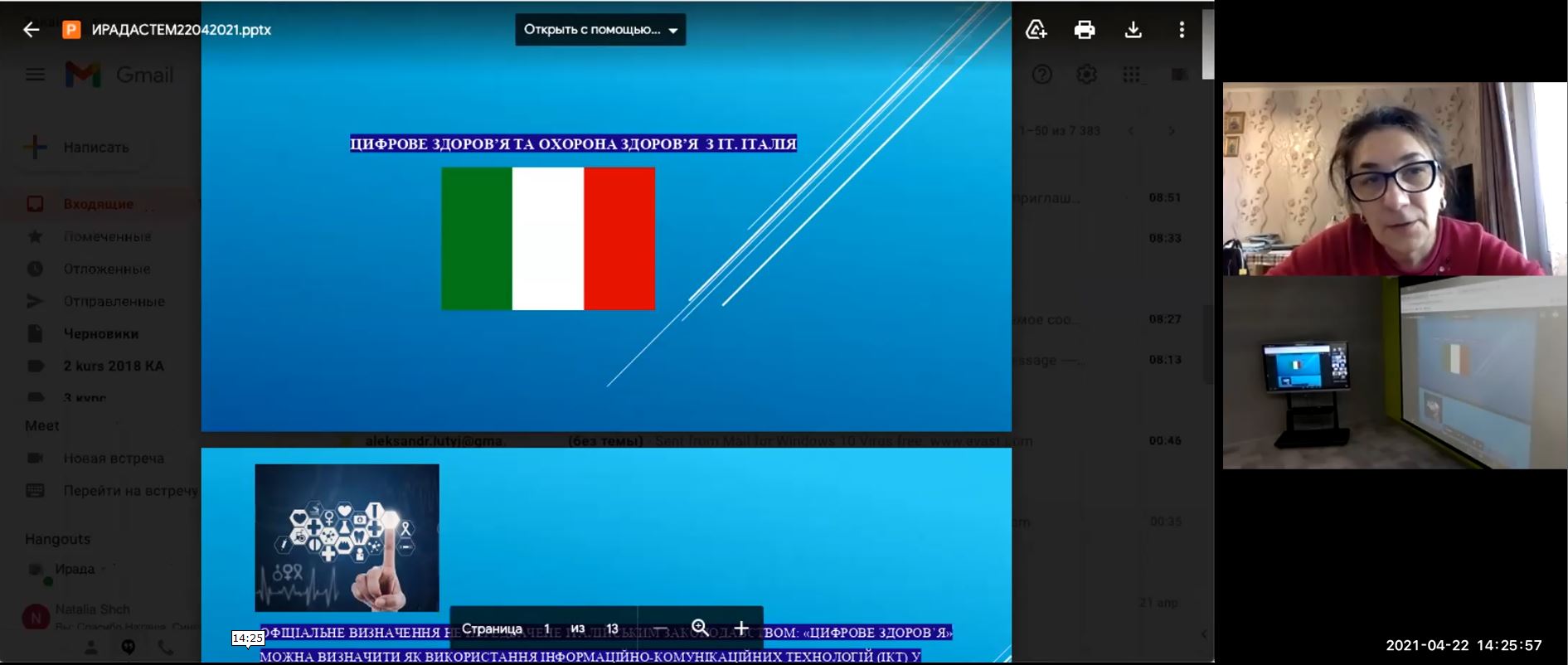Open the Входящие inbox folder

point(98,204)
